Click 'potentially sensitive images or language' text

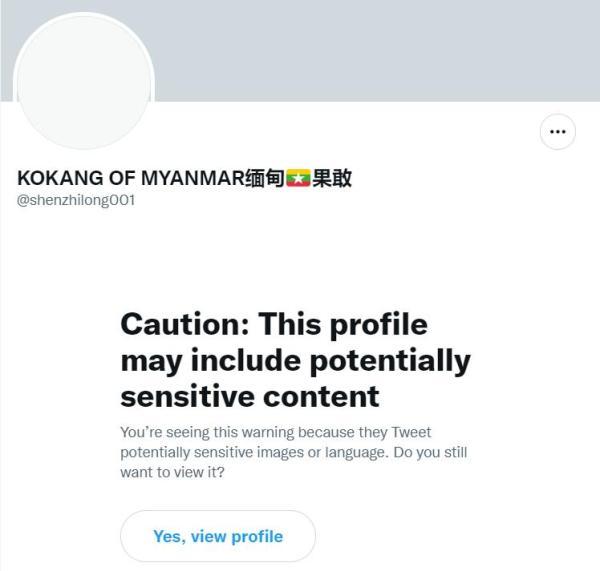point(254,452)
